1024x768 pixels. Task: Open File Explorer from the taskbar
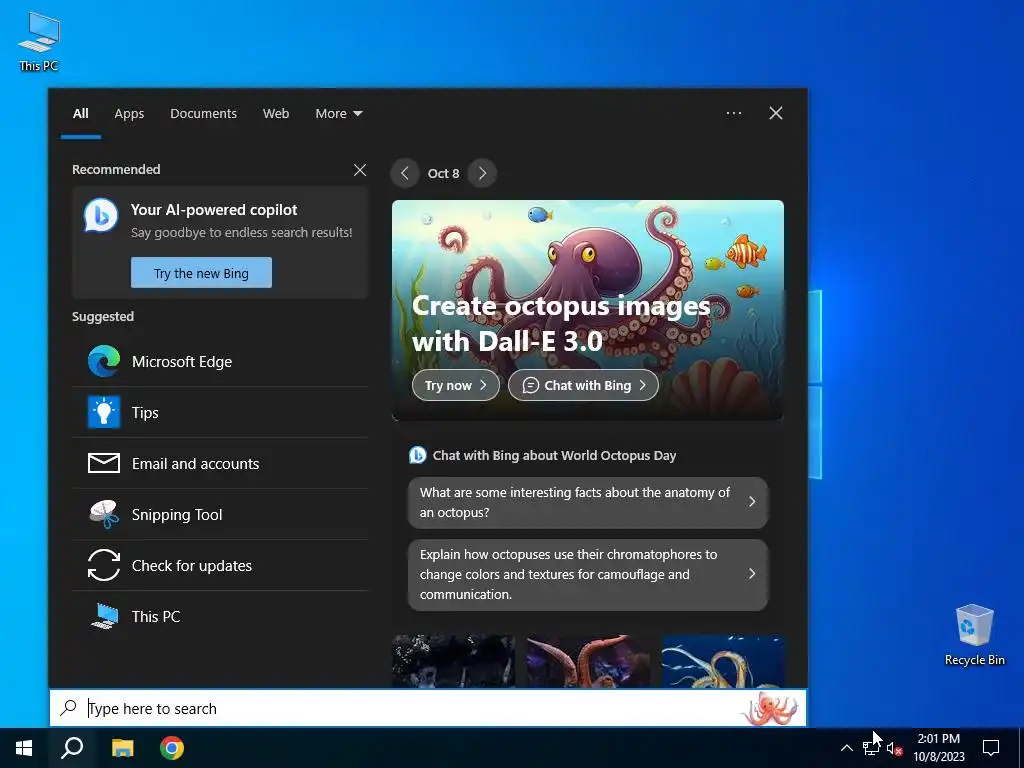[x=122, y=748]
